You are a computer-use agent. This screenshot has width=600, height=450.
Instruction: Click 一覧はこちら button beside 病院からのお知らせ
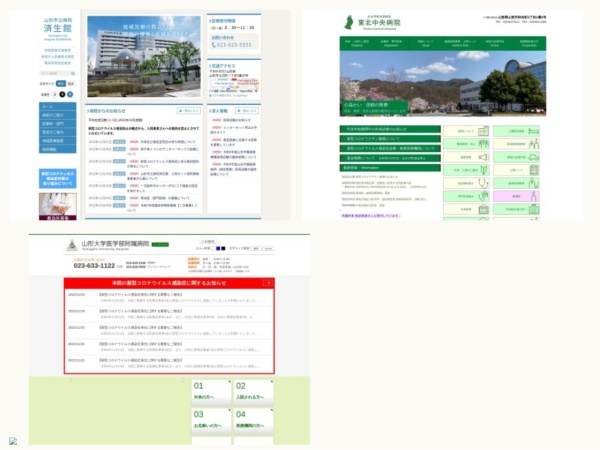189,111
